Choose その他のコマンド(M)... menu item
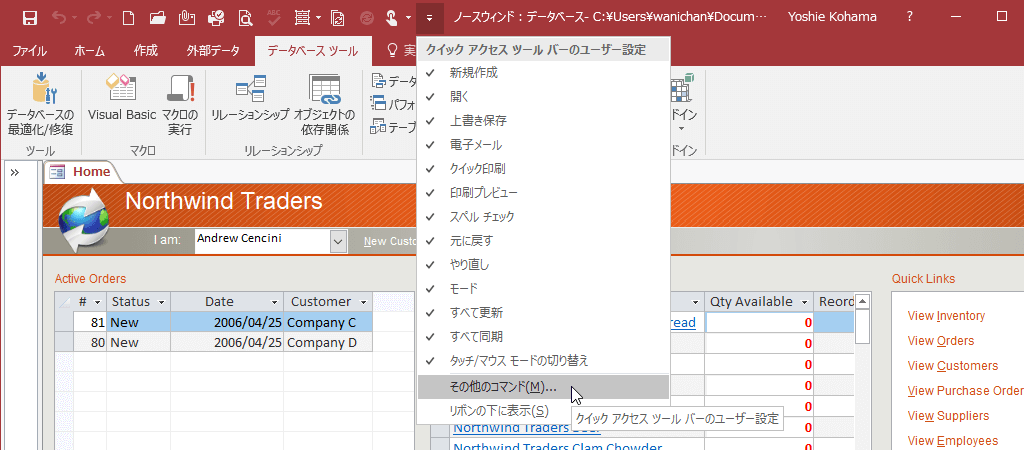 543,387
